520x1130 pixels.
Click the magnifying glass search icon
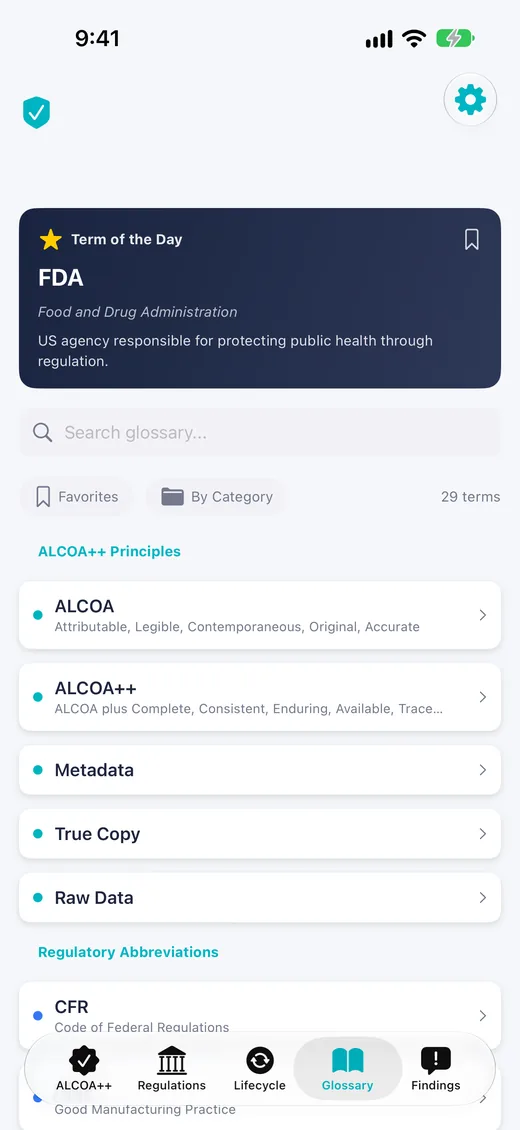42,432
